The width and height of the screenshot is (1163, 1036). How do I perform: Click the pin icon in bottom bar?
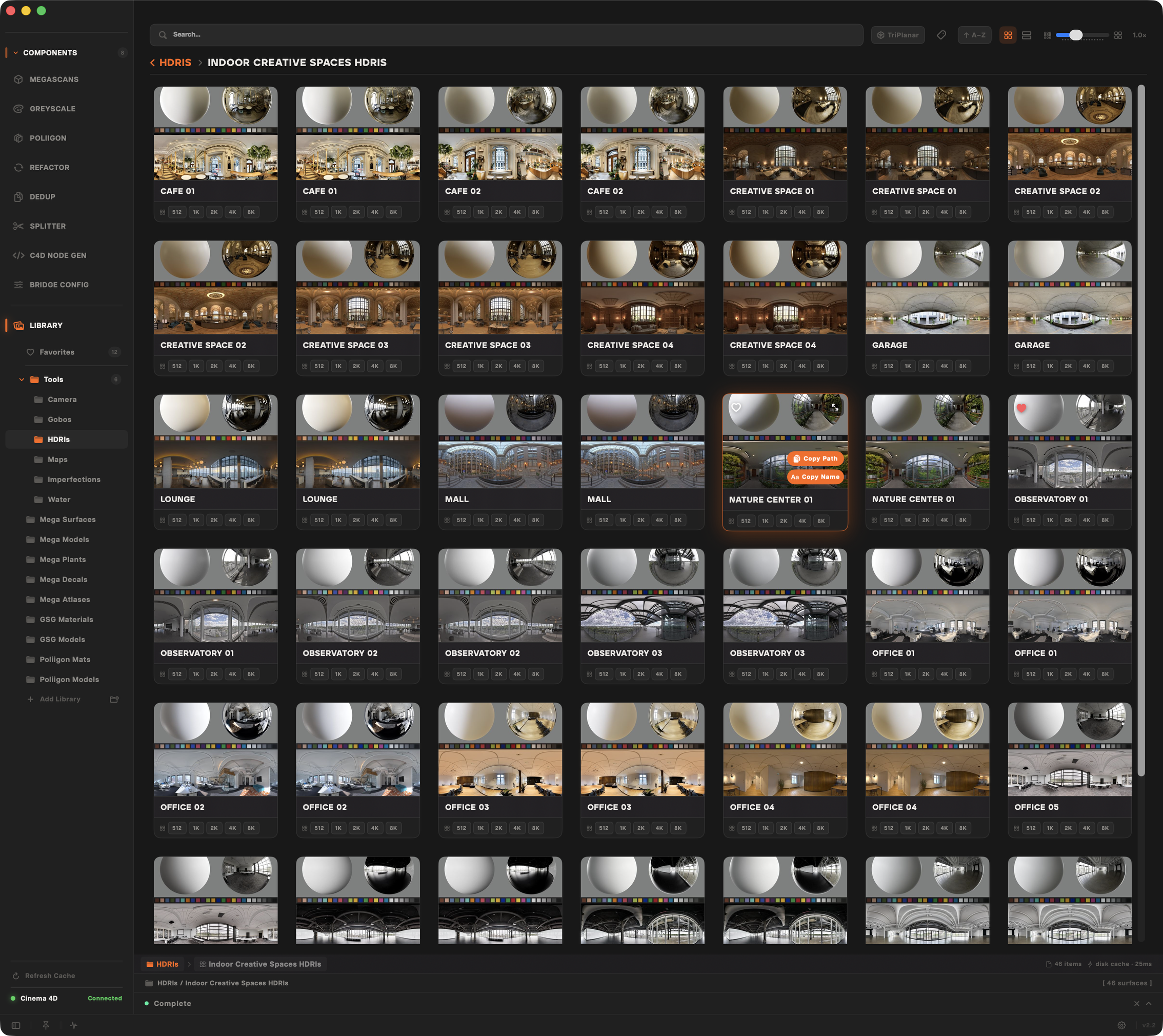[x=46, y=1025]
